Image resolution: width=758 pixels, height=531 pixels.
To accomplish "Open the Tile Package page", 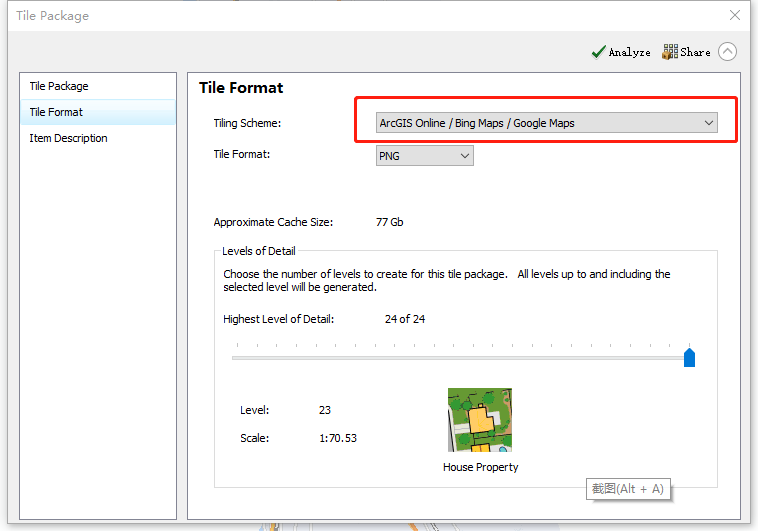I will click(x=98, y=86).
